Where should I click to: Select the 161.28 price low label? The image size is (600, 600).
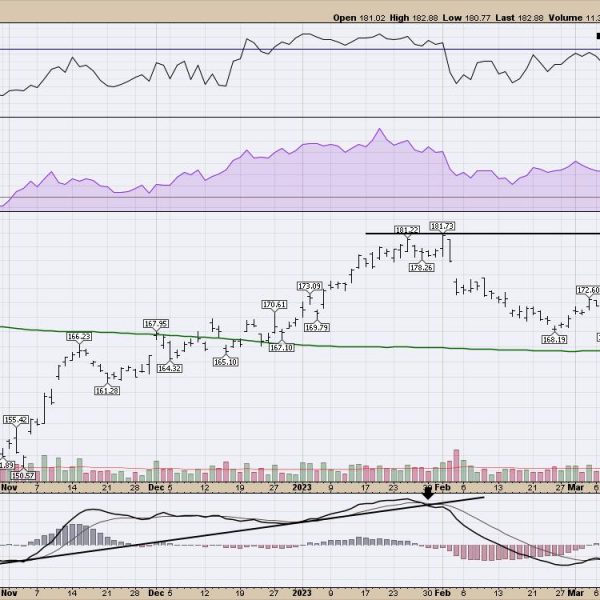107,391
